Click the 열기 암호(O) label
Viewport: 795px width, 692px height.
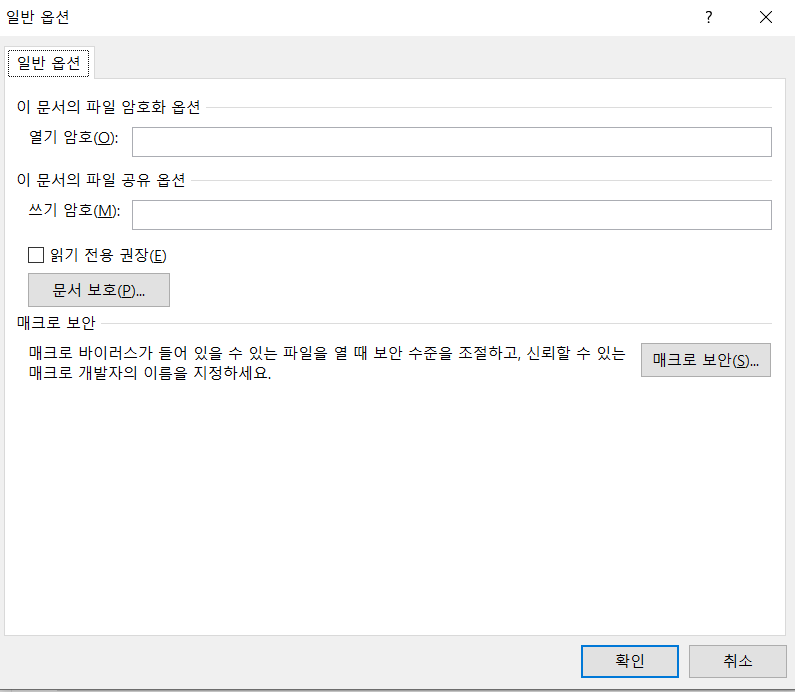(x=74, y=137)
